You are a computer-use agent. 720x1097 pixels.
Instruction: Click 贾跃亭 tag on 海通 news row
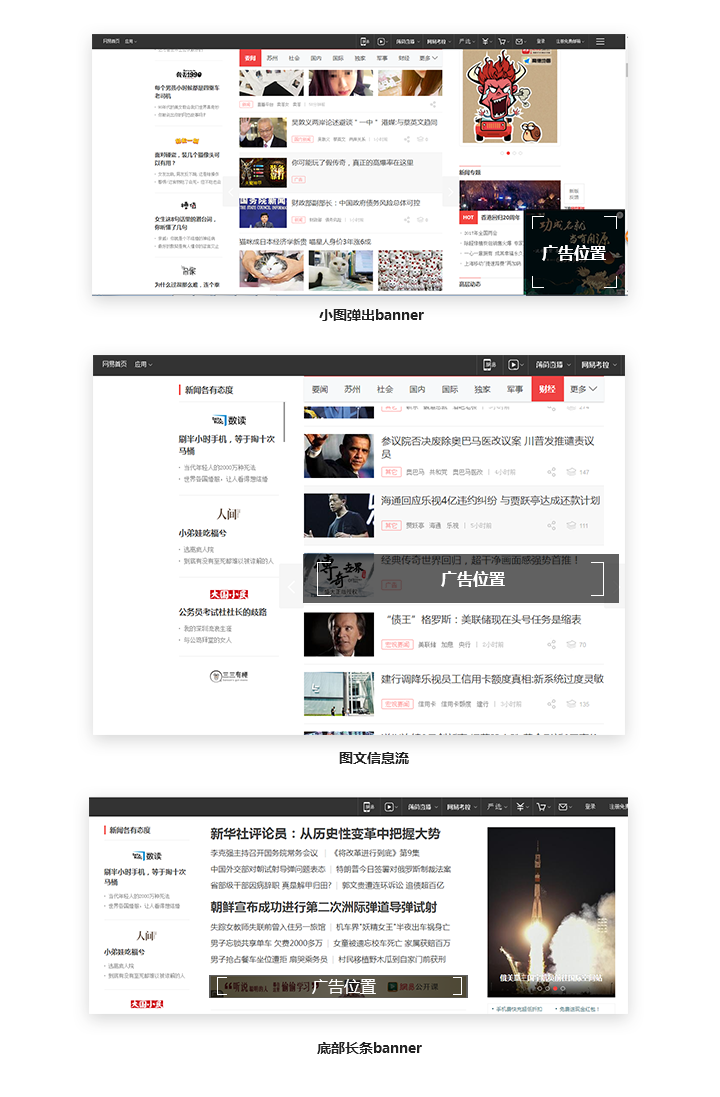pos(415,525)
